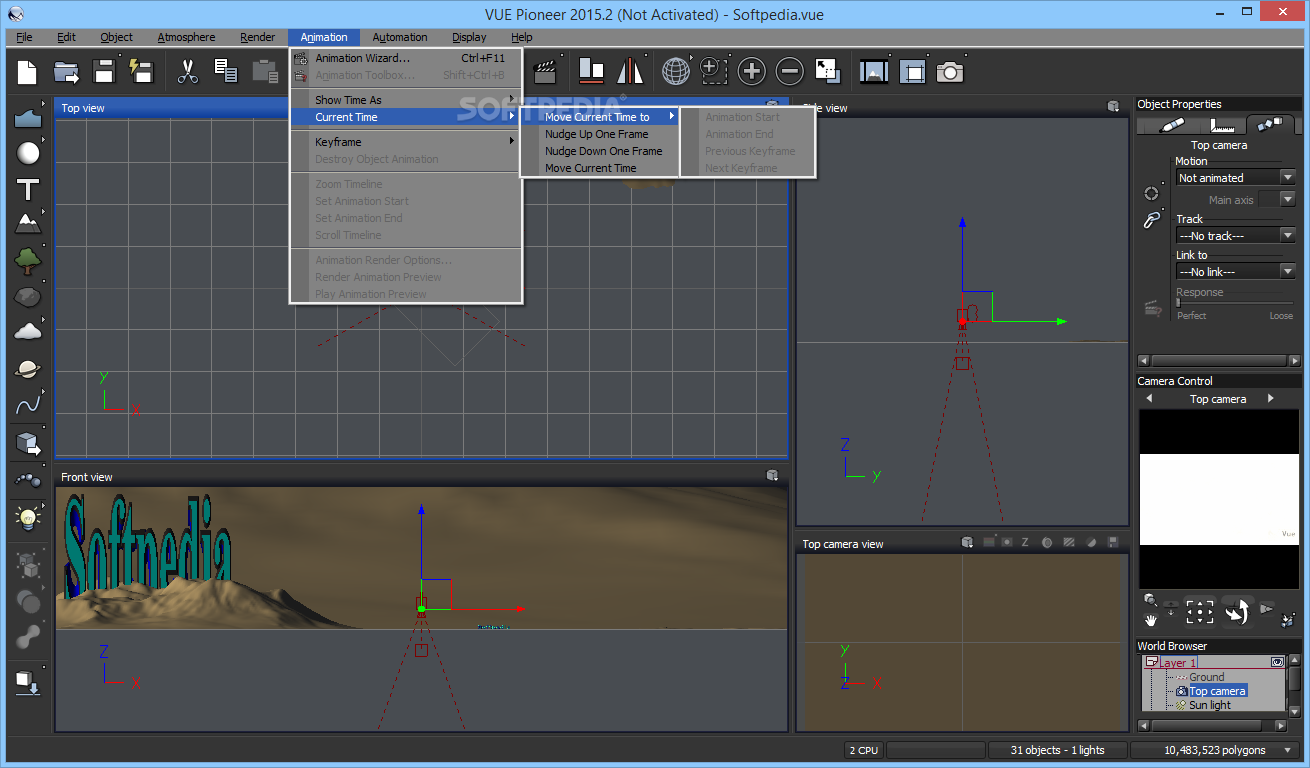
Task: Open the Main axis dropdown
Action: click(1277, 199)
